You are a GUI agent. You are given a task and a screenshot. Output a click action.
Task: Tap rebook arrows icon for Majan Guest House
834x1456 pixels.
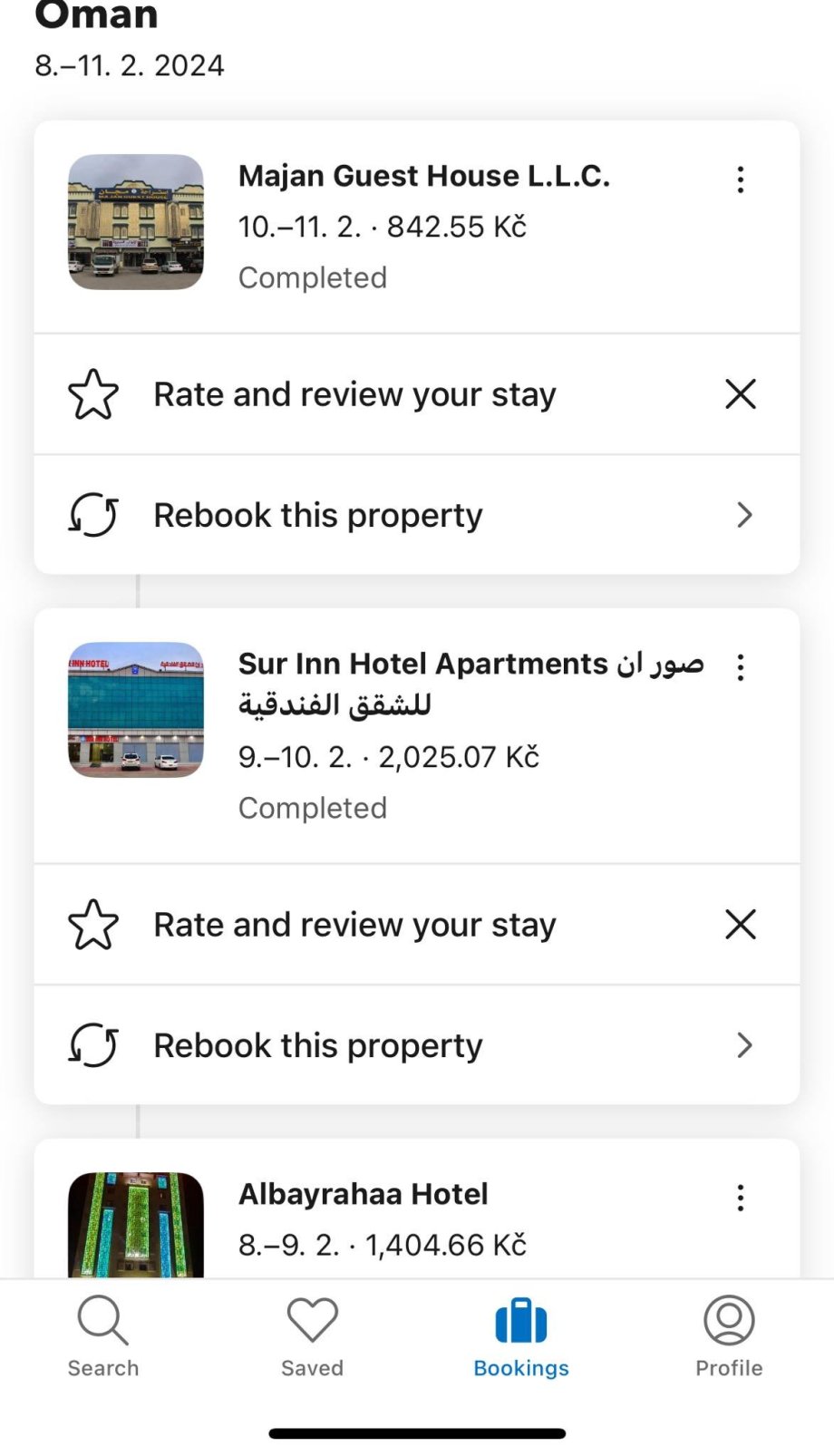(x=93, y=515)
